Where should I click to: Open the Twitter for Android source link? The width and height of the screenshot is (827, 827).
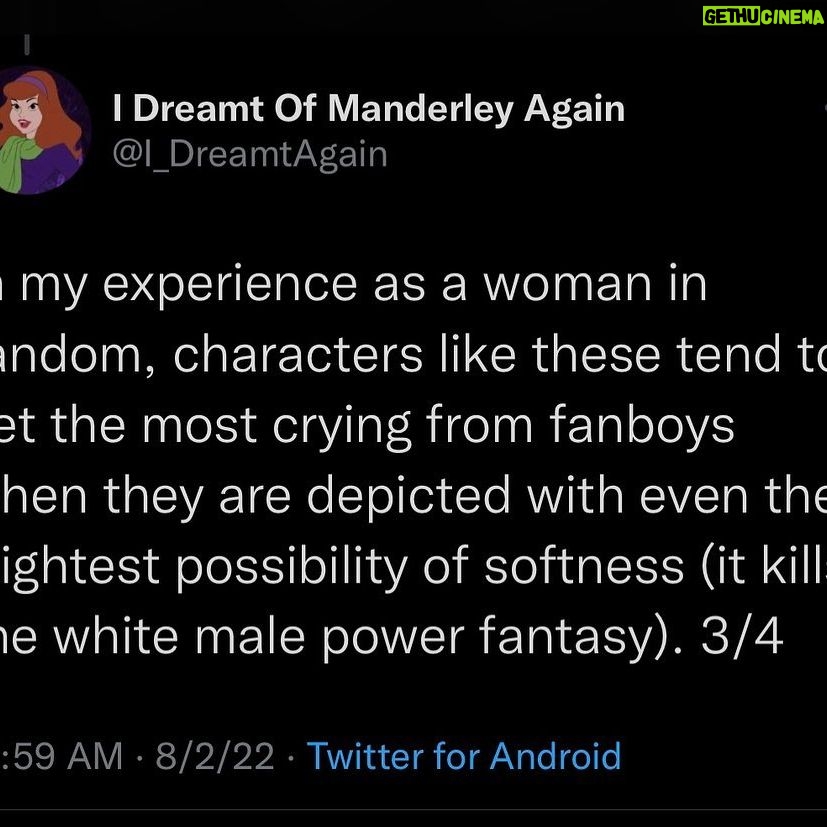[463, 755]
